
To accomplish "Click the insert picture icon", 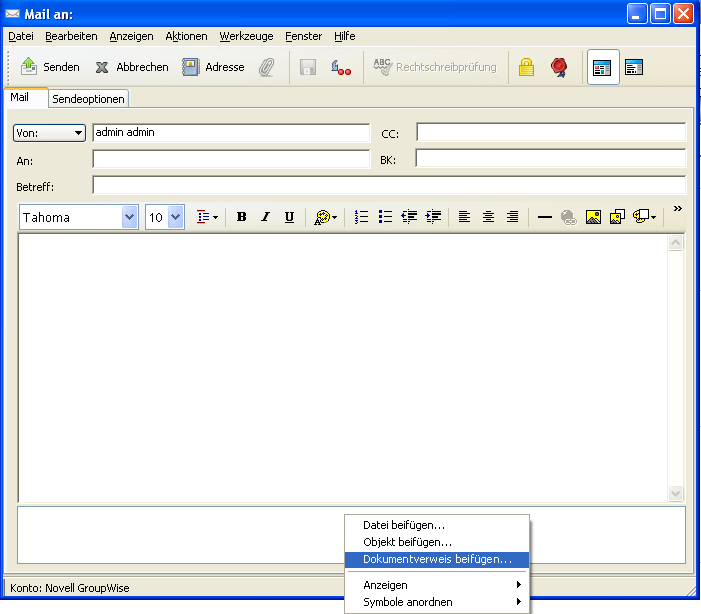I will 593,217.
